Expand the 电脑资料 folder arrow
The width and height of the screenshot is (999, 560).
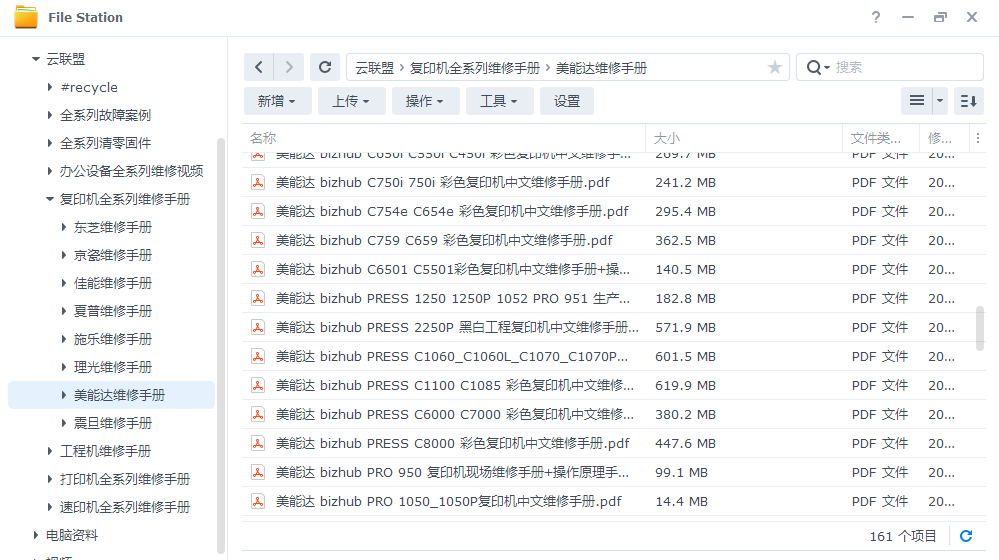(x=36, y=535)
